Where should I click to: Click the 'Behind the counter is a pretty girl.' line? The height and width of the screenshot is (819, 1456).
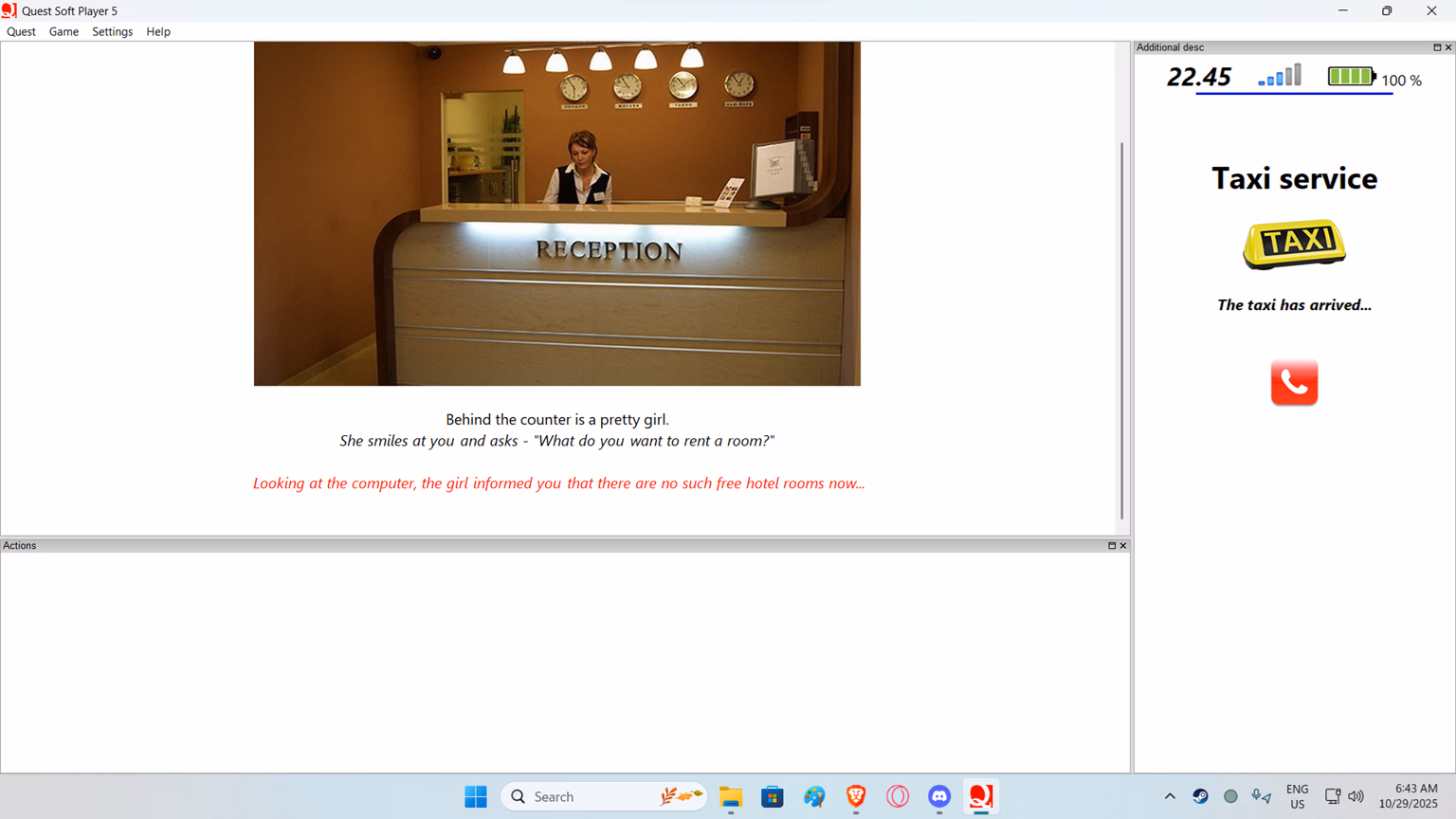557,419
